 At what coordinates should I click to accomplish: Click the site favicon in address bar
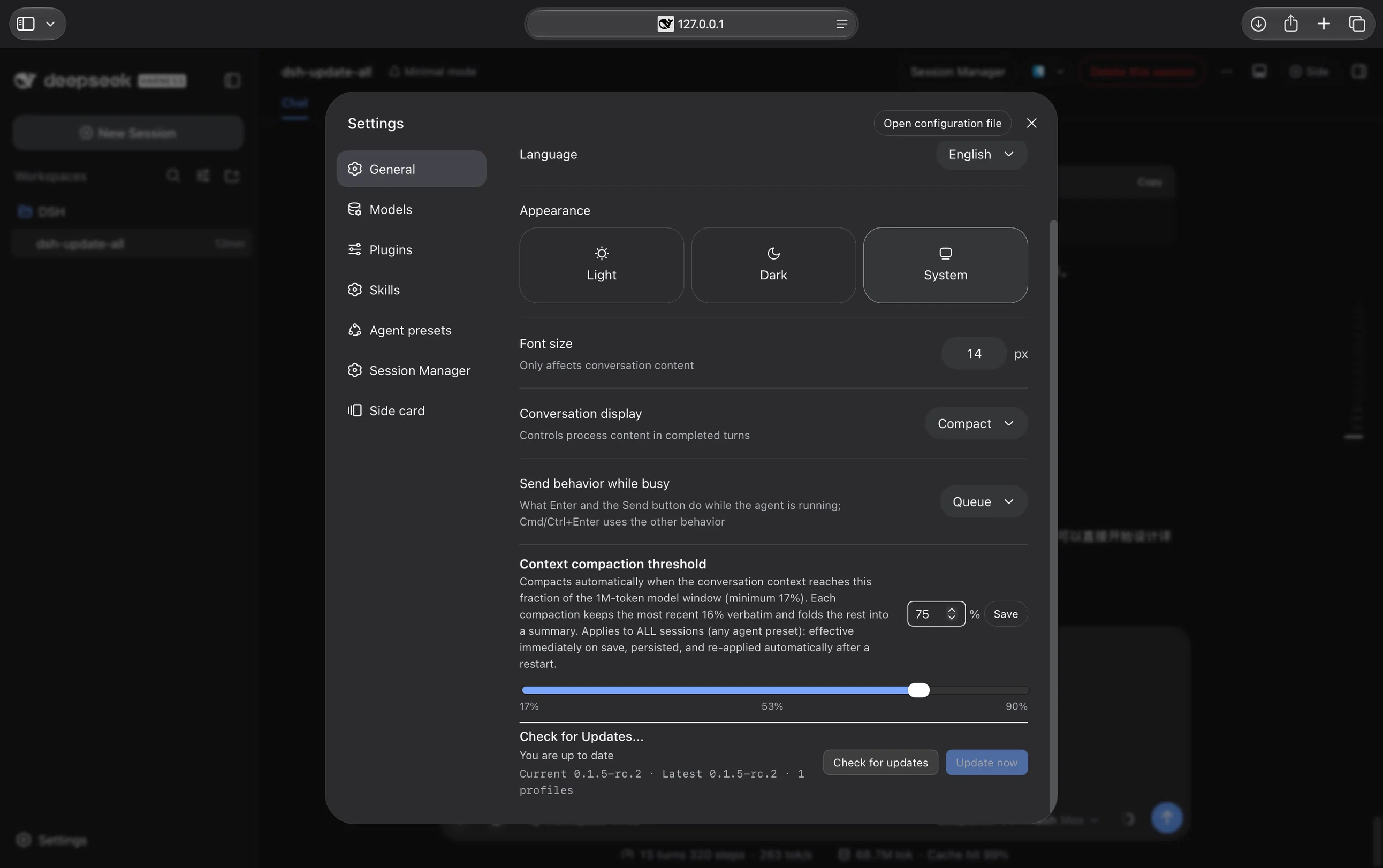coord(665,24)
